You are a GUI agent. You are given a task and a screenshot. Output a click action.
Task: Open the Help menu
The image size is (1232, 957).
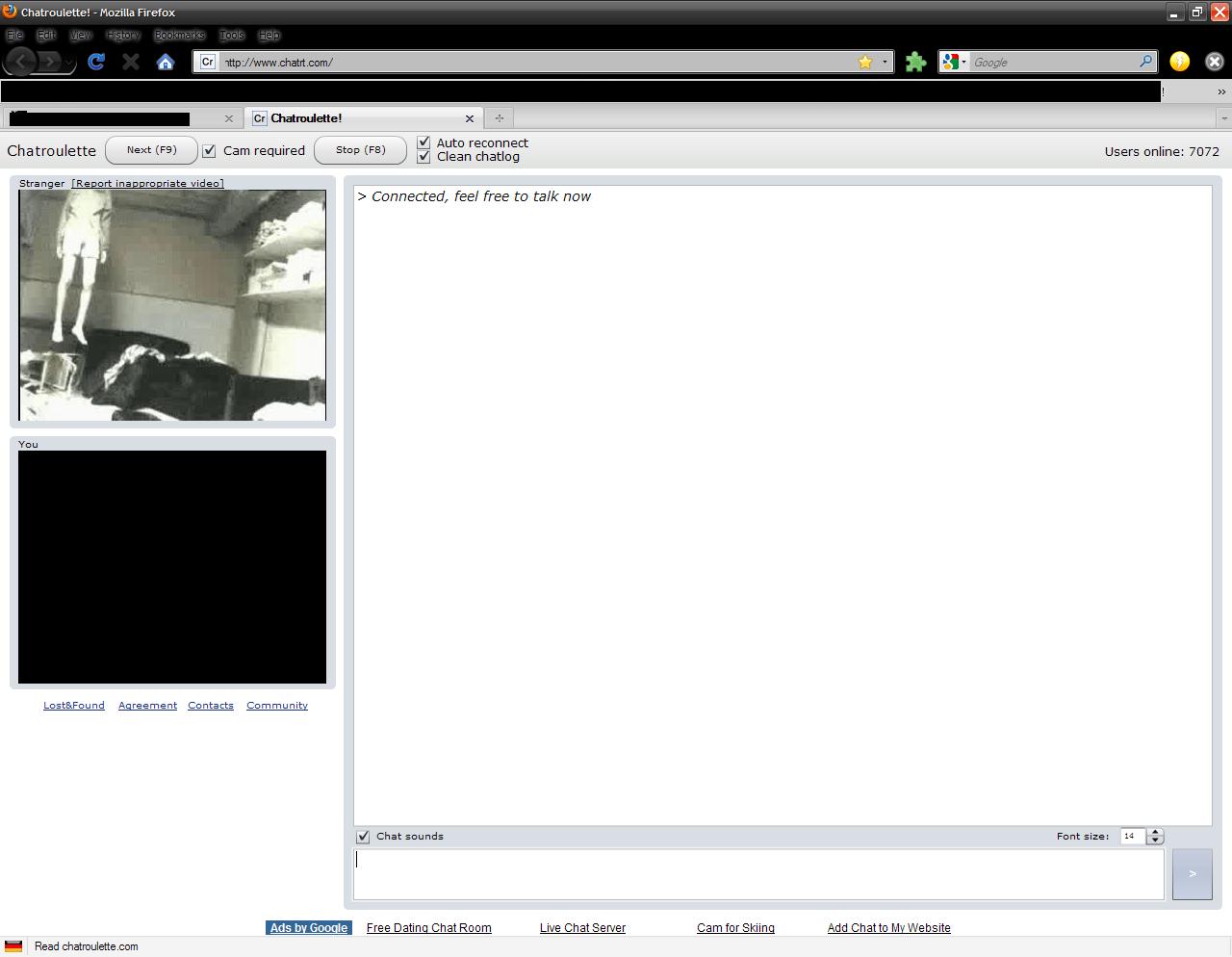coord(269,35)
